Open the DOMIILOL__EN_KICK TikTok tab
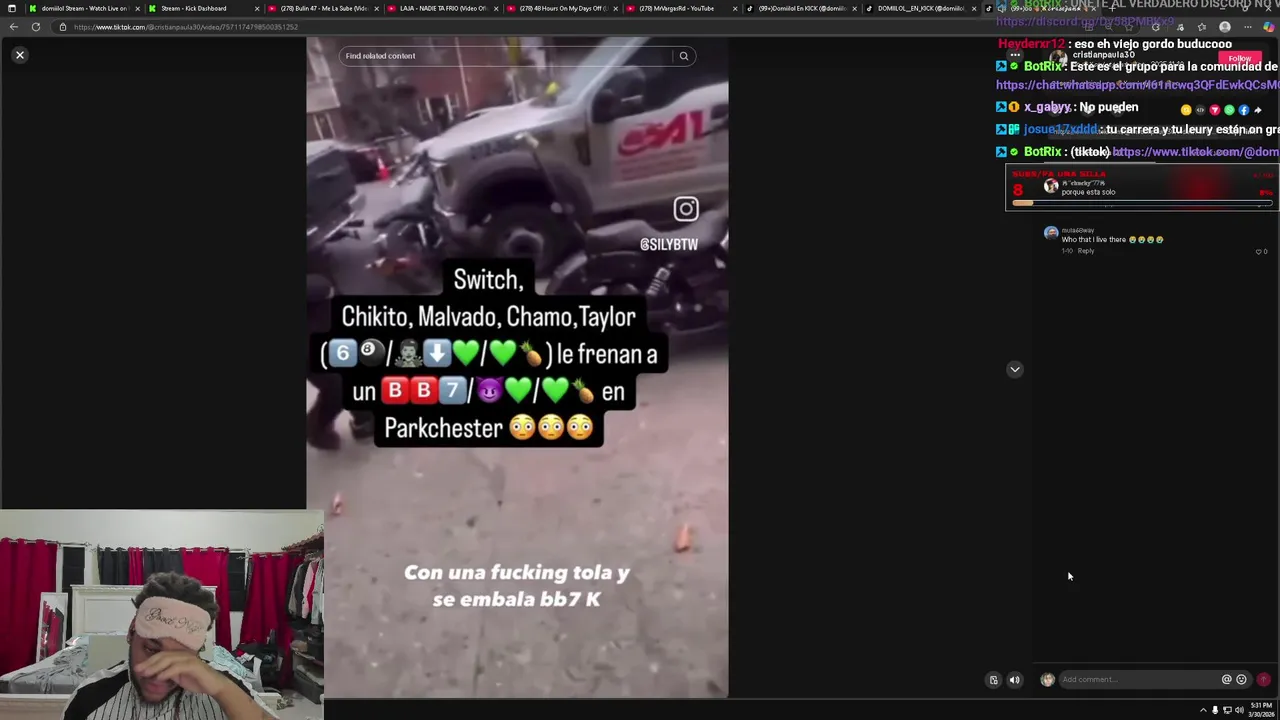The width and height of the screenshot is (1280, 720). pyautogui.click(x=920, y=8)
